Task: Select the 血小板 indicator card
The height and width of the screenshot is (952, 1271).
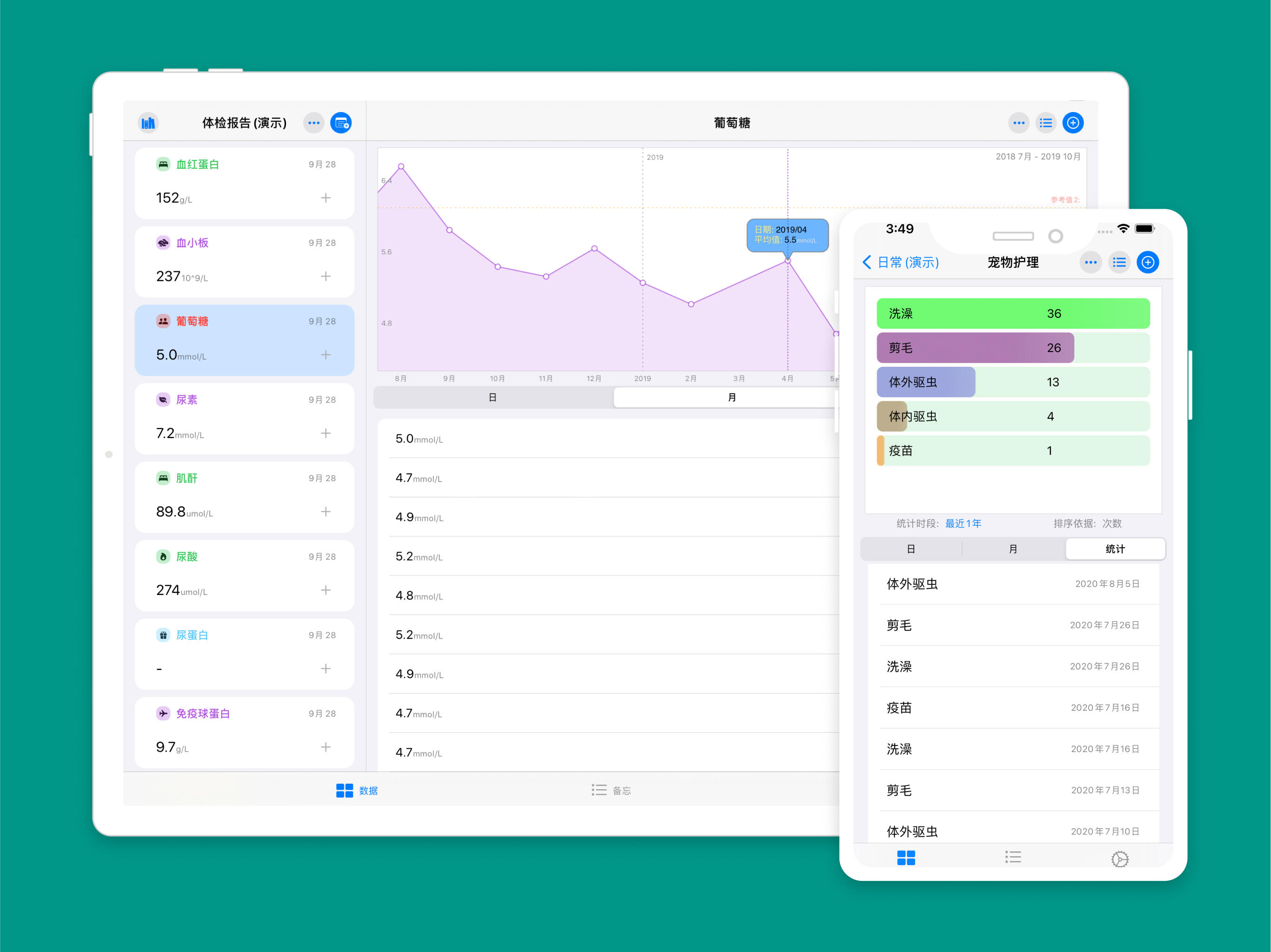Action: tap(244, 261)
